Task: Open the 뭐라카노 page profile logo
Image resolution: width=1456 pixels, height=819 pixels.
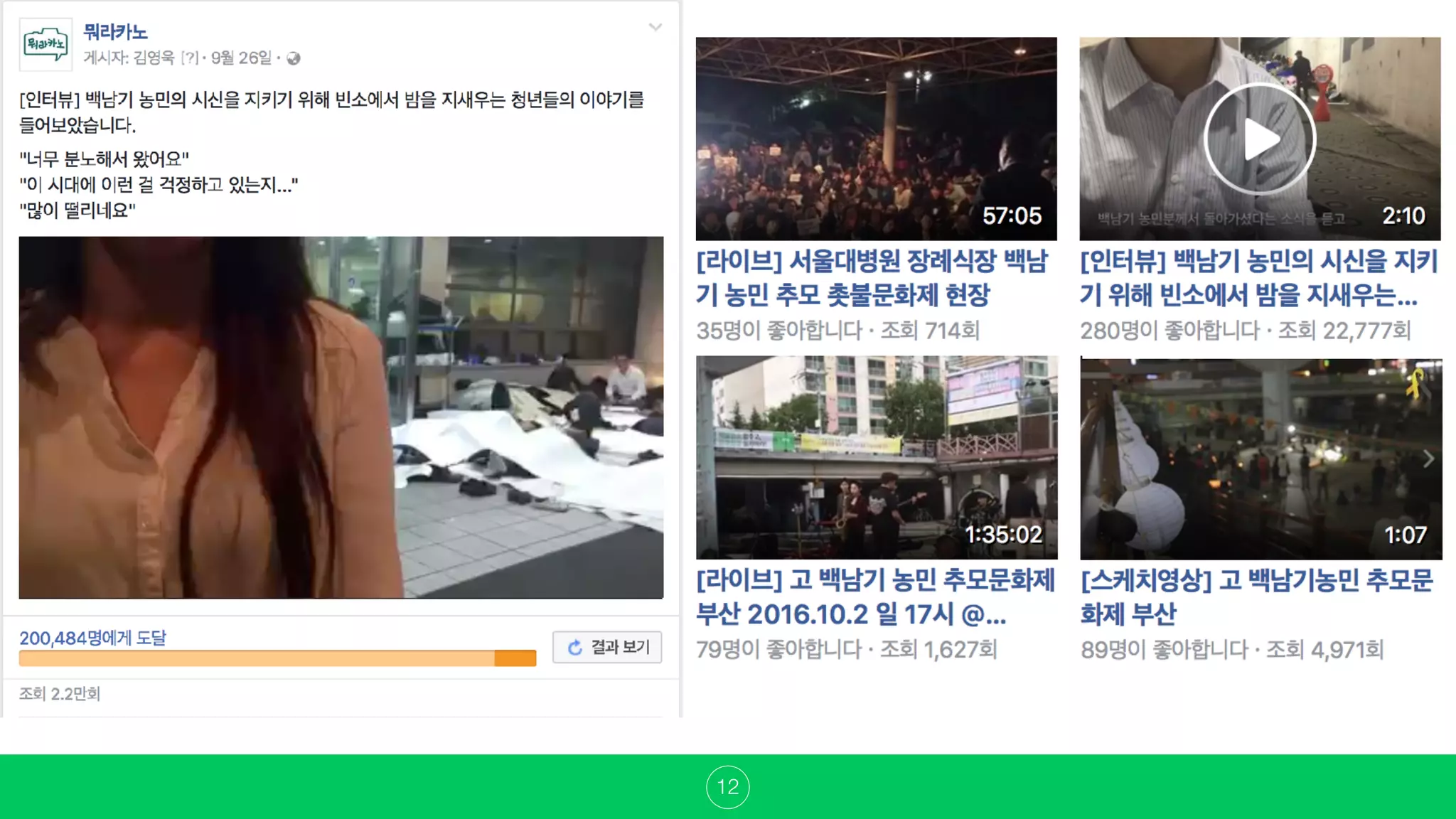Action: [45, 45]
